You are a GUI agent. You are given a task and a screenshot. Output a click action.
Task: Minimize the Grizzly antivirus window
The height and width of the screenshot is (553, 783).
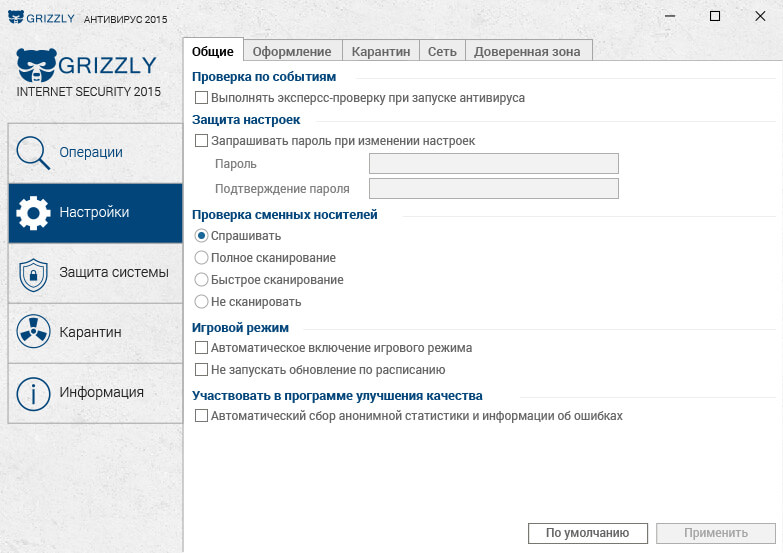pos(670,16)
